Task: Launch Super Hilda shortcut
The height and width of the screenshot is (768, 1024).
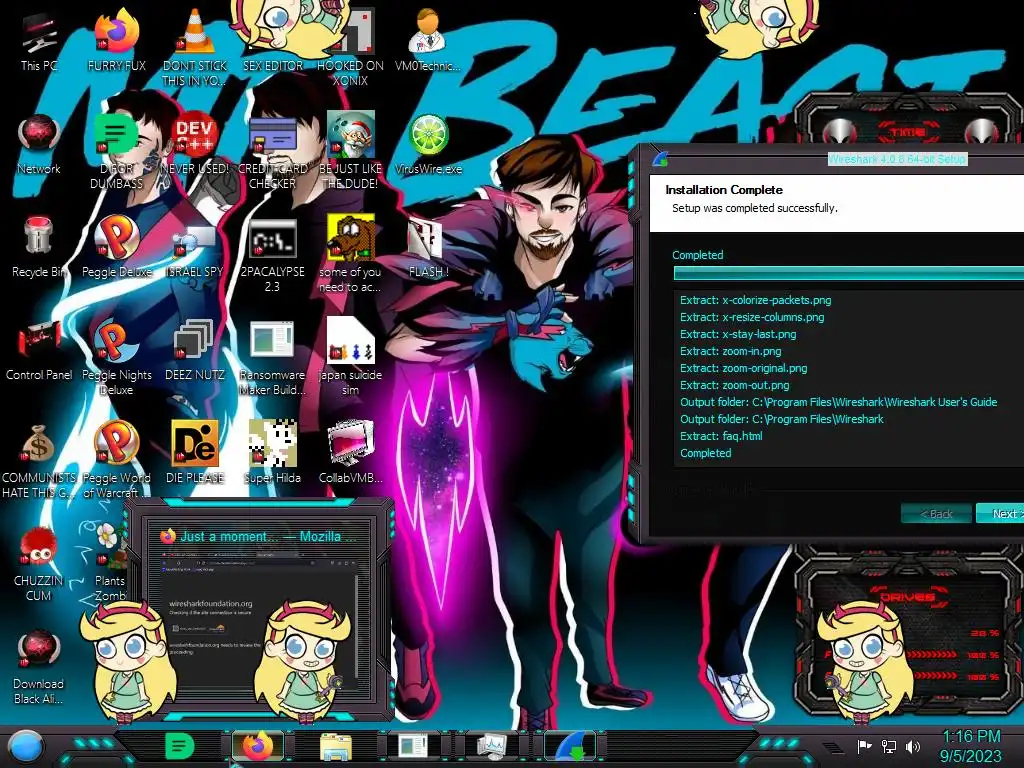Action: (272, 452)
